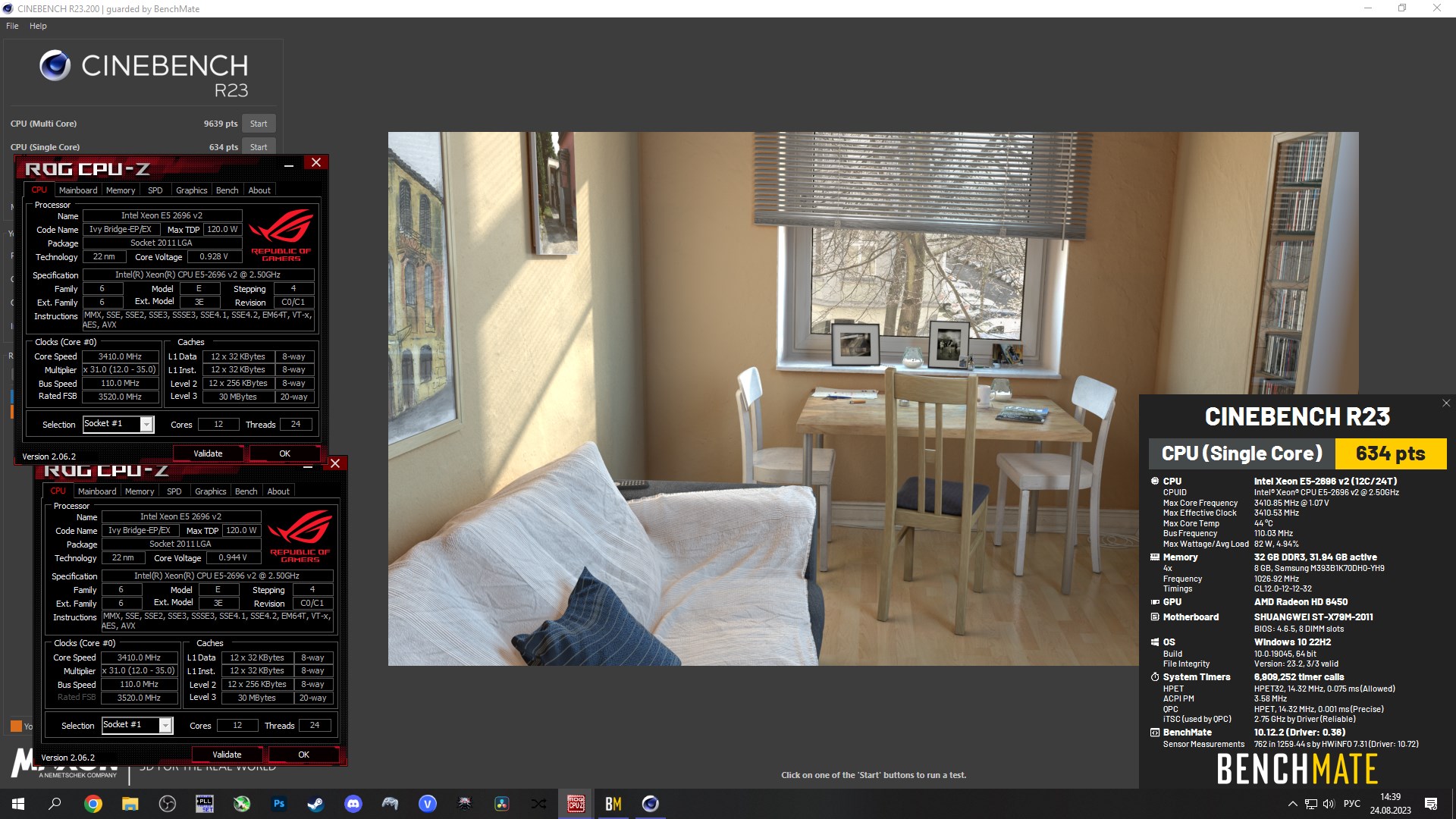Click the AMD Radeon HD 8450 entry
Screen dimensions: 1456x819
1301,602
